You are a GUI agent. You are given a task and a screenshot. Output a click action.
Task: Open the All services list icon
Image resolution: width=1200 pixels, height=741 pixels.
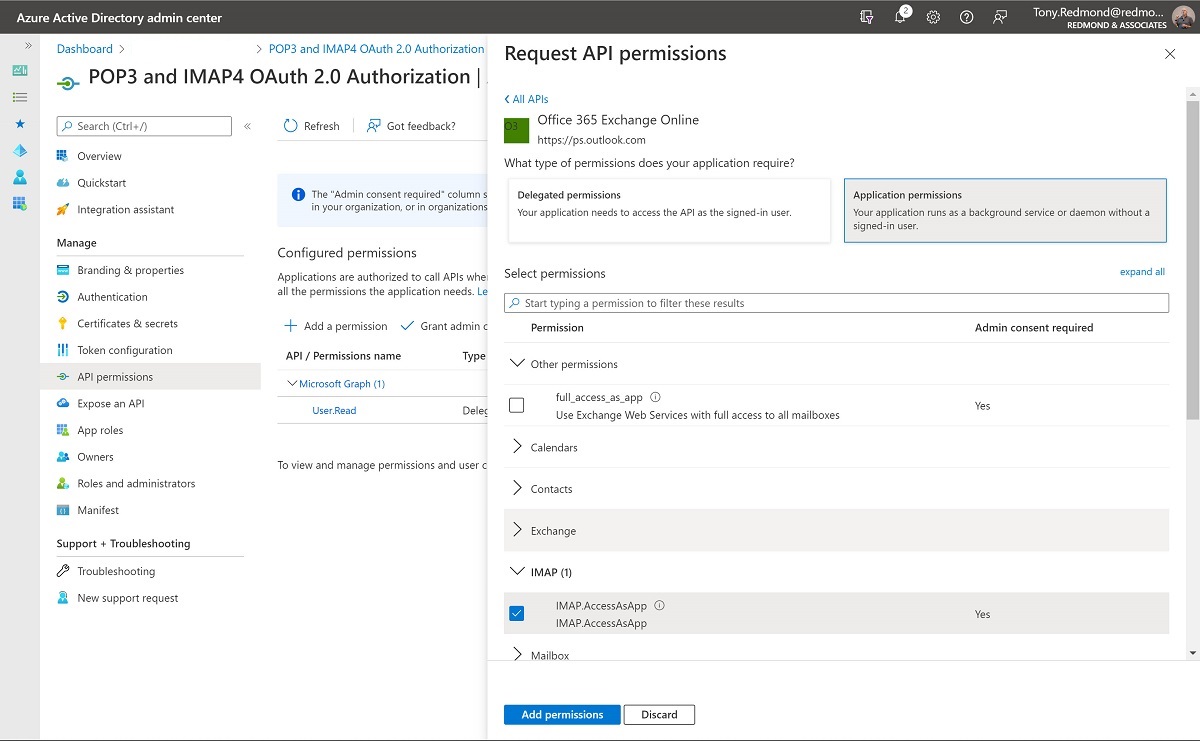[x=20, y=98]
